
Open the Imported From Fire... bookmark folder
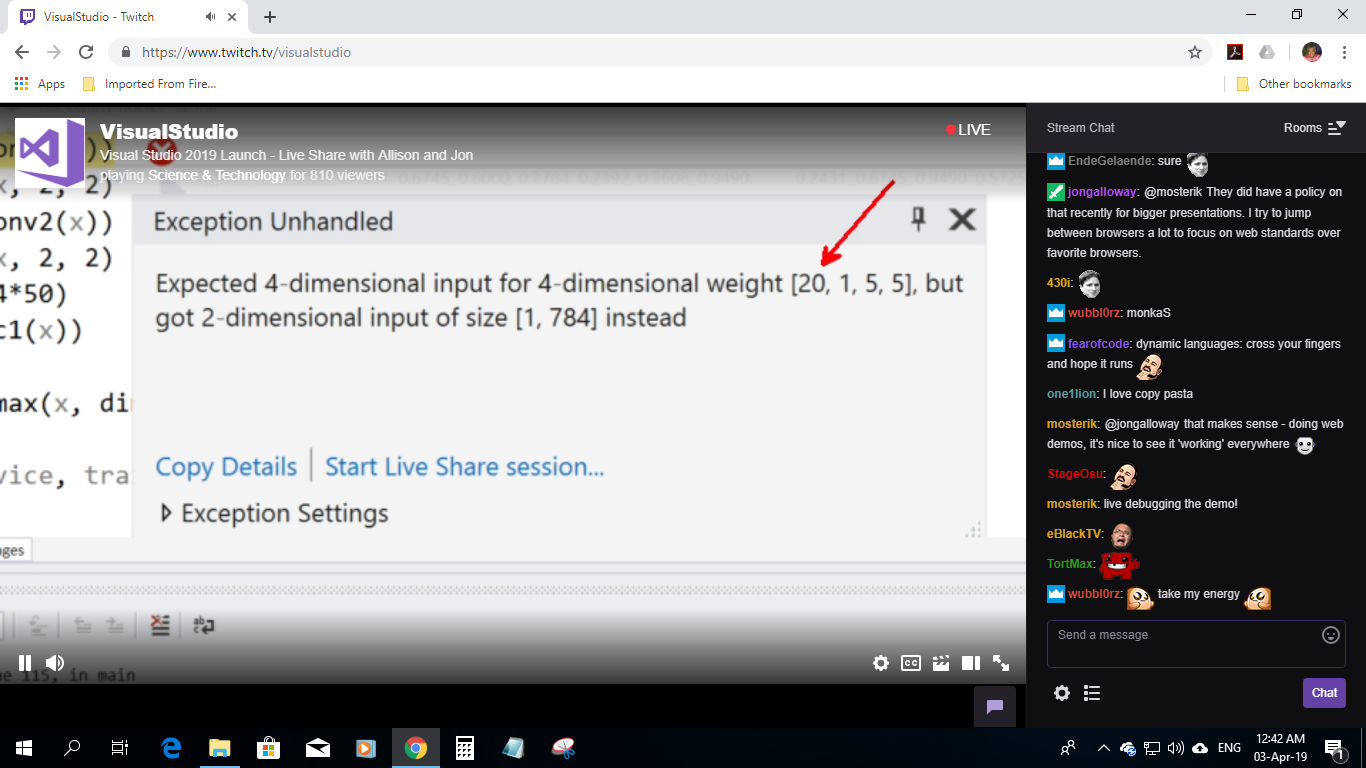click(149, 84)
